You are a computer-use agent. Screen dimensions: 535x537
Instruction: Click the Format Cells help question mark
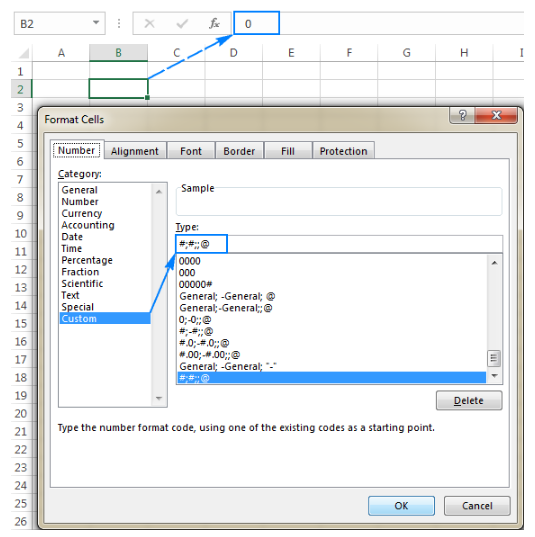click(x=462, y=115)
